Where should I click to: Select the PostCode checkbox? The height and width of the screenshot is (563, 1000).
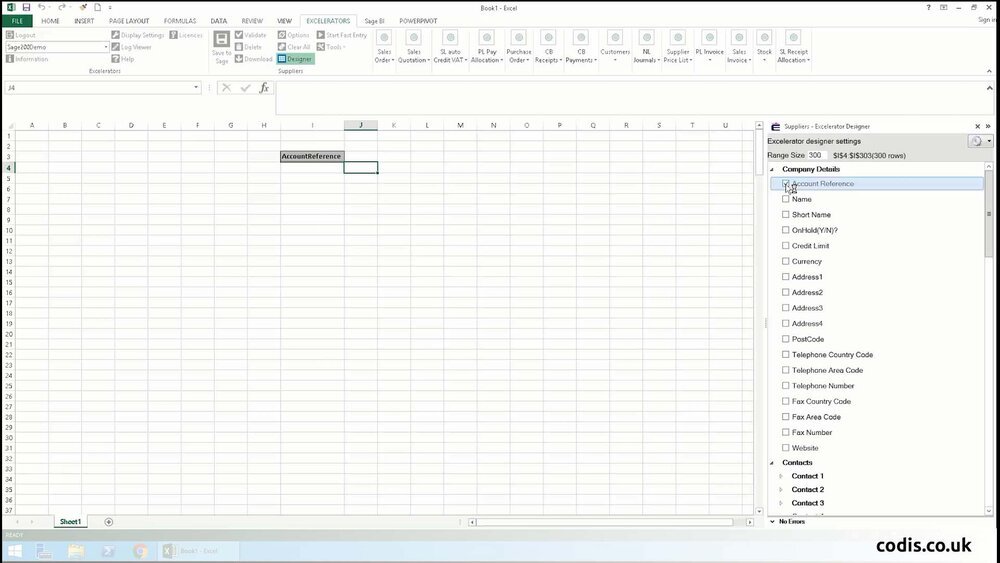pyautogui.click(x=786, y=339)
